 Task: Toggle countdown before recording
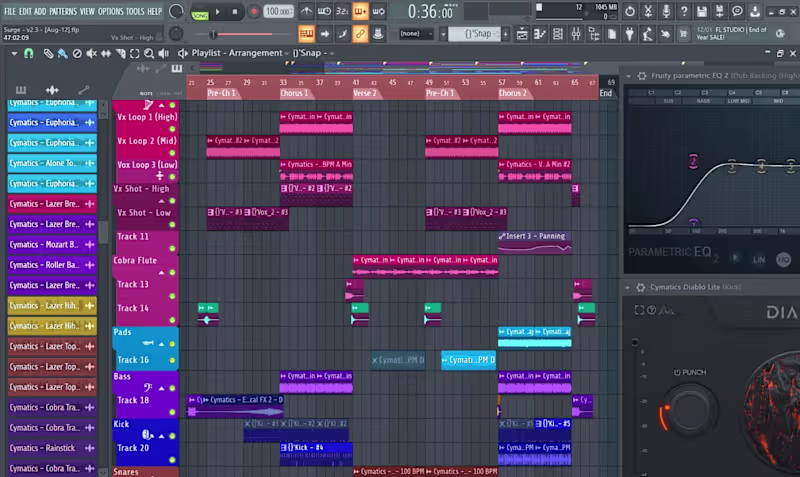(342, 11)
